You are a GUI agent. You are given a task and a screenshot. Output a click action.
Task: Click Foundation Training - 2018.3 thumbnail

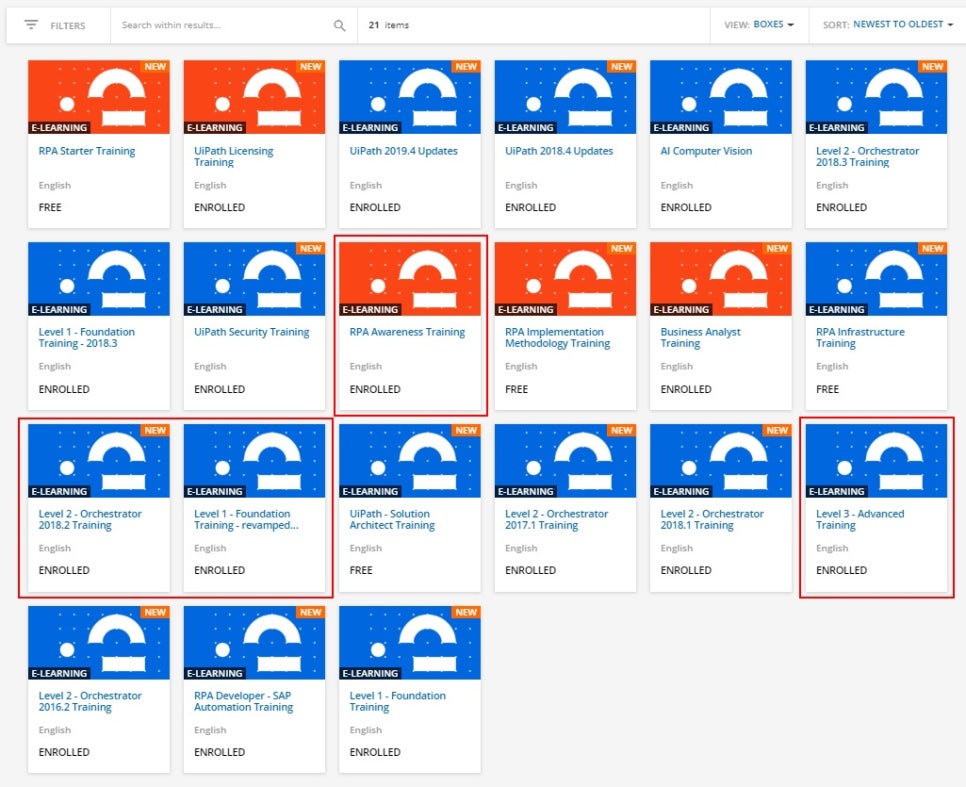(x=99, y=279)
